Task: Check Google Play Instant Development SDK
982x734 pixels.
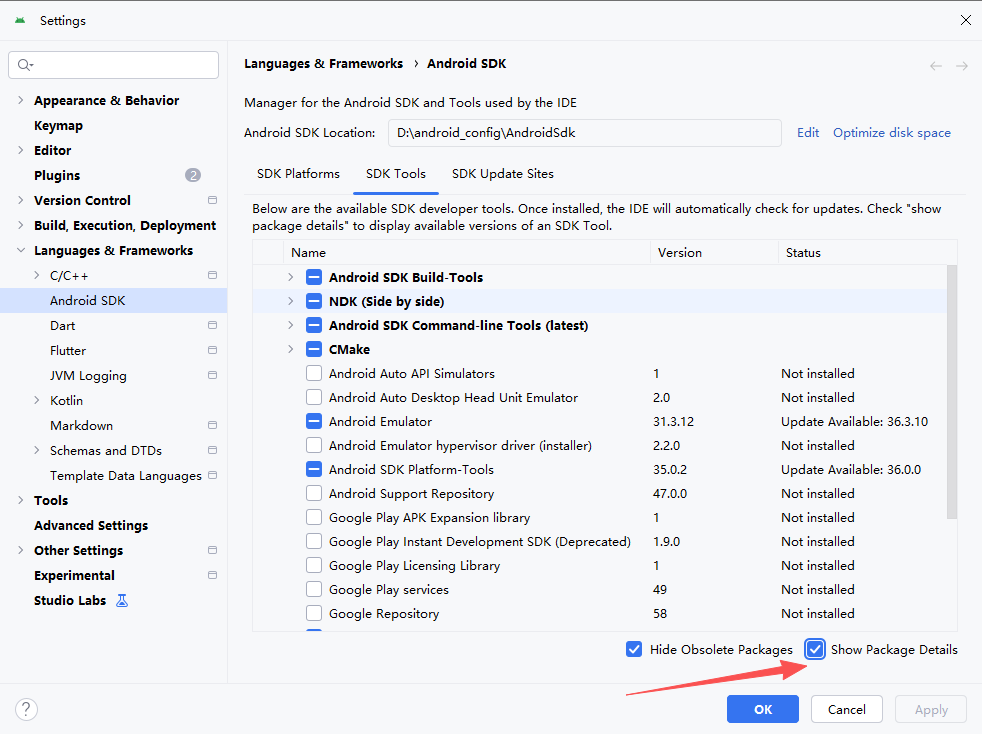Action: coord(314,542)
